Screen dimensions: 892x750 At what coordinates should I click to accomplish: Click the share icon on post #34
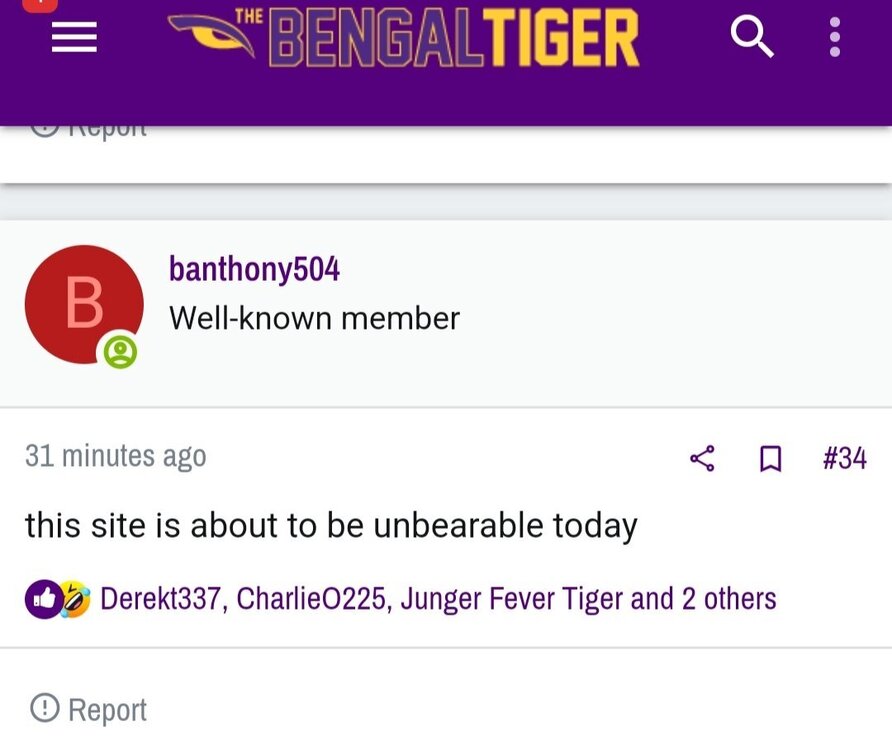tap(703, 458)
